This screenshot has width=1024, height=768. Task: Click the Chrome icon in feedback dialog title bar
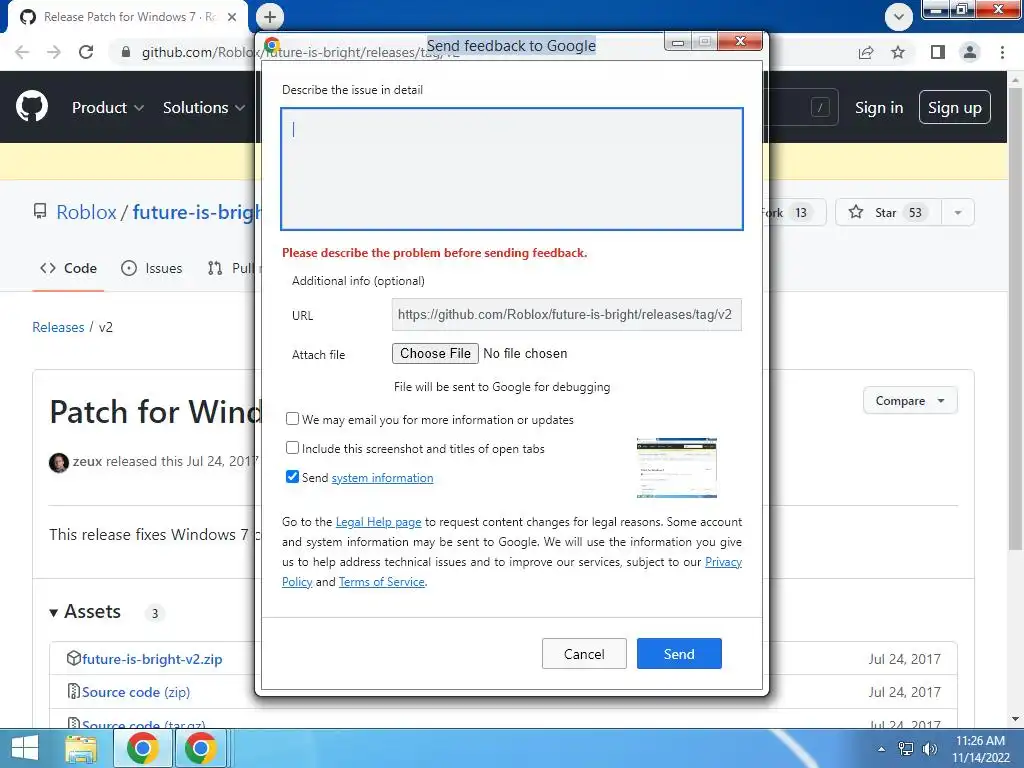coord(272,45)
